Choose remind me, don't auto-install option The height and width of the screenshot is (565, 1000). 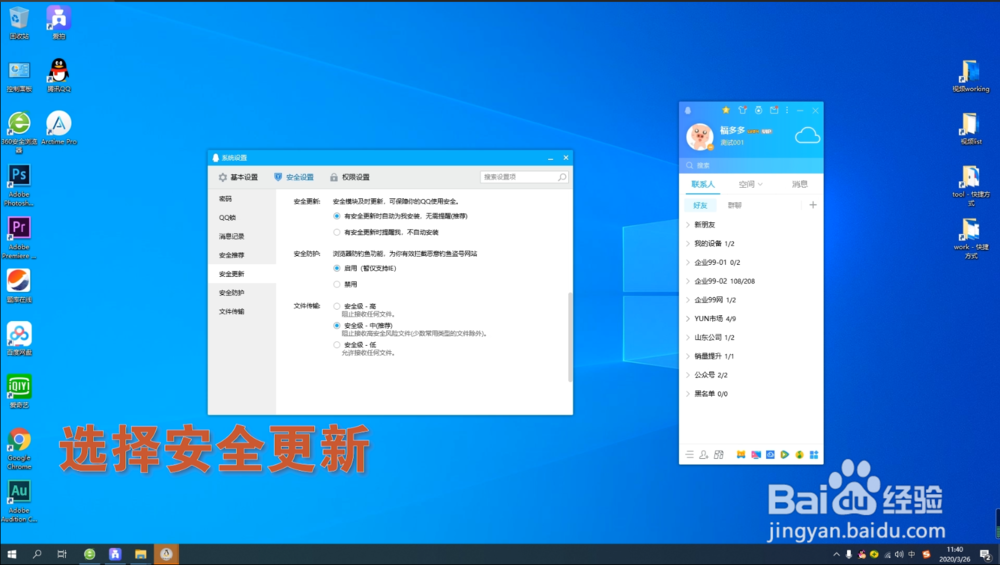[x=337, y=232]
